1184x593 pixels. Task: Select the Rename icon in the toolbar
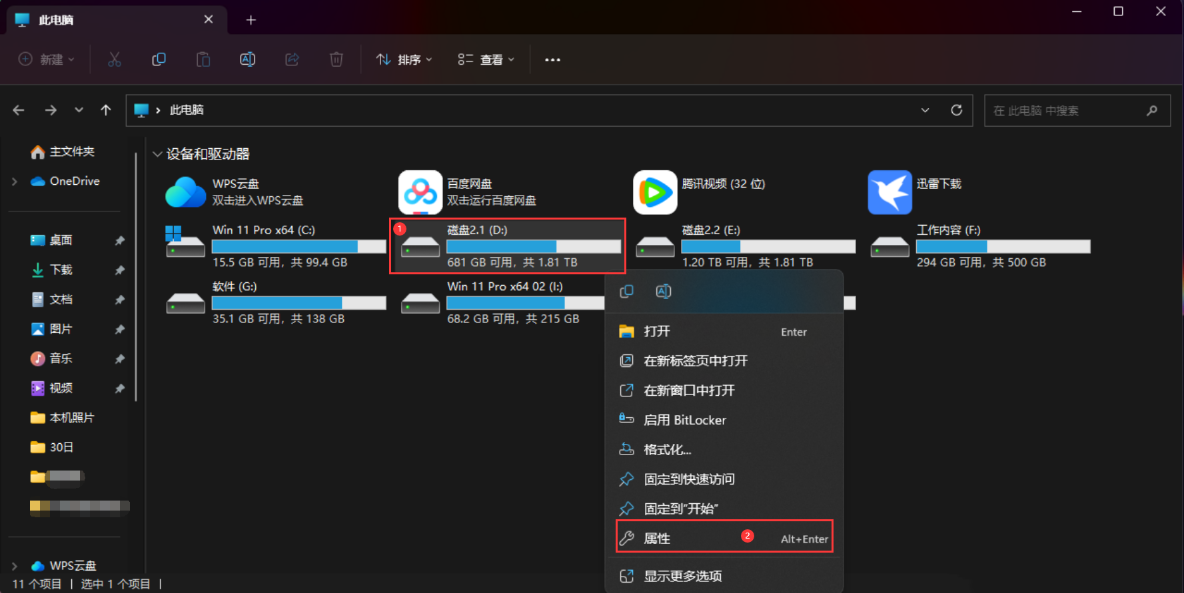coord(247,59)
